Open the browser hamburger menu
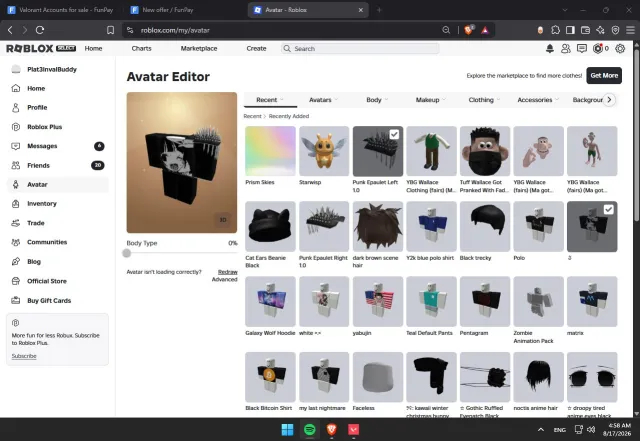The height and width of the screenshot is (441, 640). point(630,30)
